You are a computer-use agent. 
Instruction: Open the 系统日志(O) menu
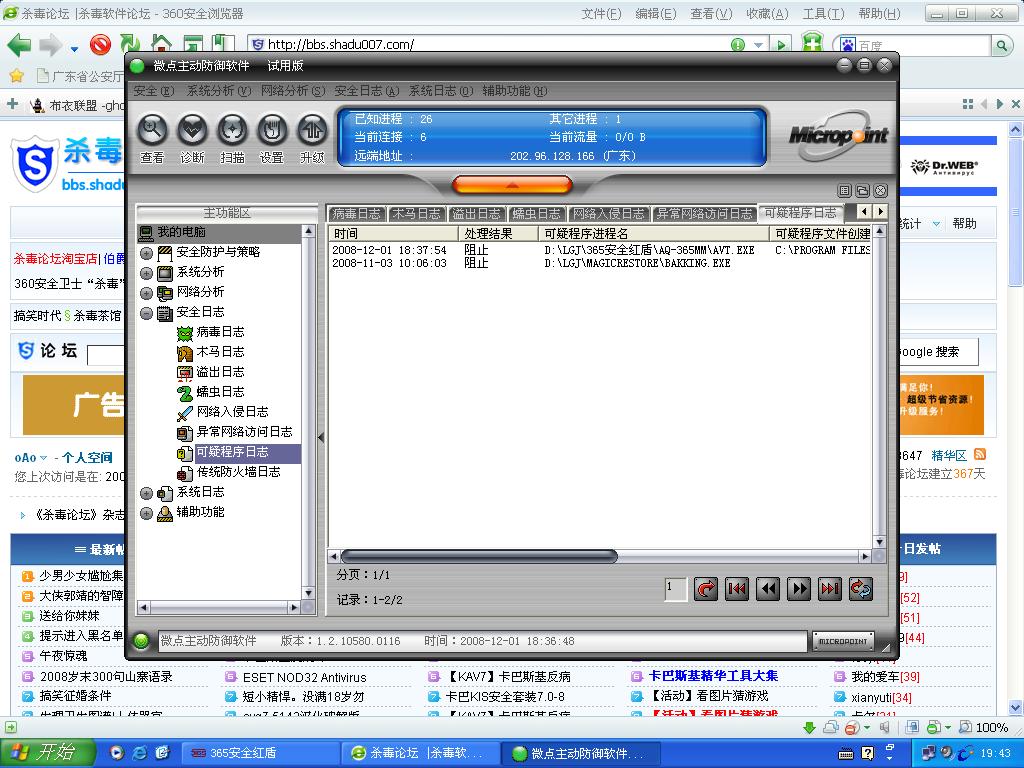click(441, 91)
